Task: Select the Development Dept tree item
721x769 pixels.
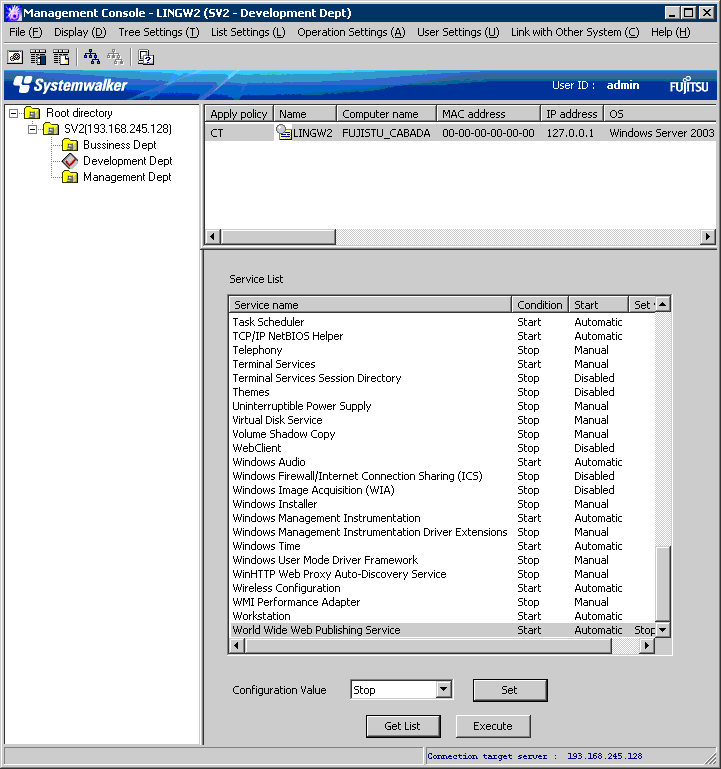Action: pos(128,161)
